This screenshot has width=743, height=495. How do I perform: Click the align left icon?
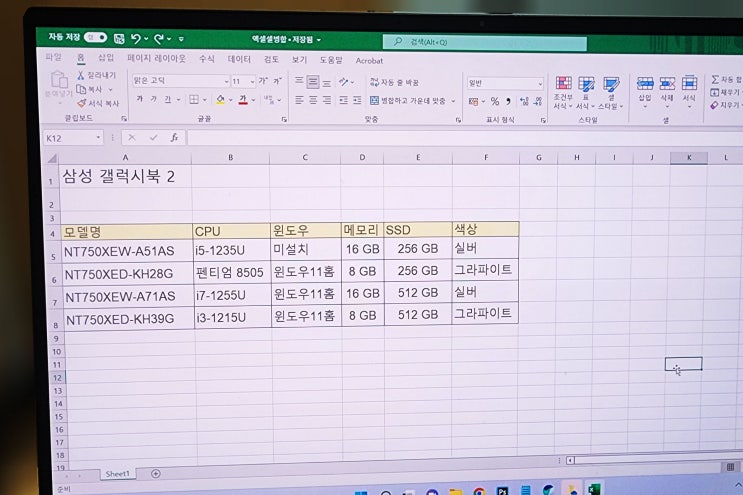coord(299,100)
